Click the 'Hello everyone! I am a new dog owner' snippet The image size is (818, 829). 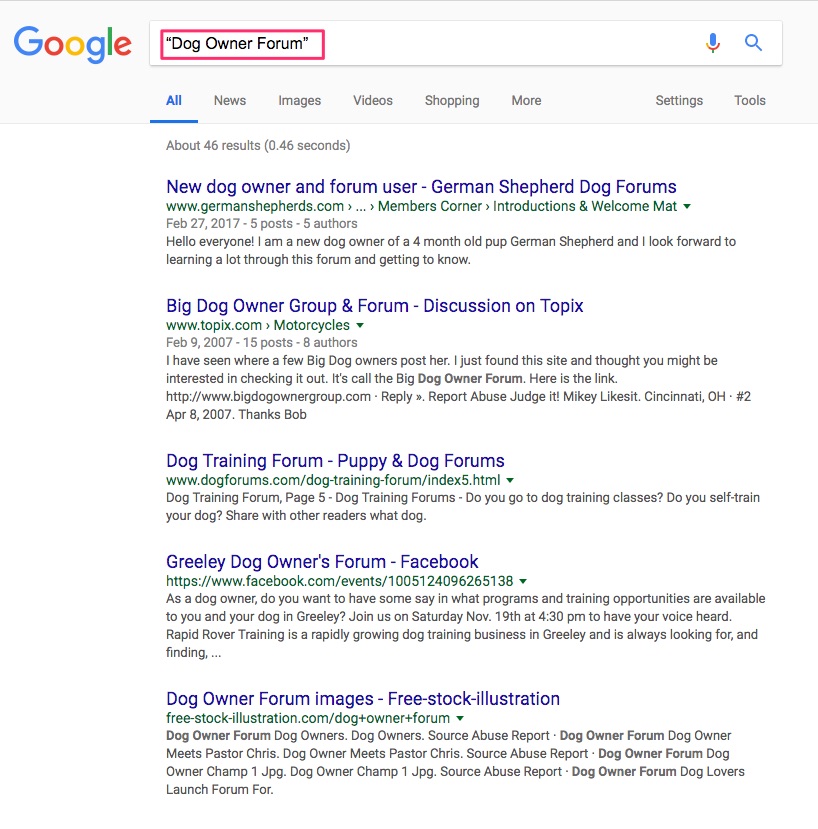pos(451,251)
